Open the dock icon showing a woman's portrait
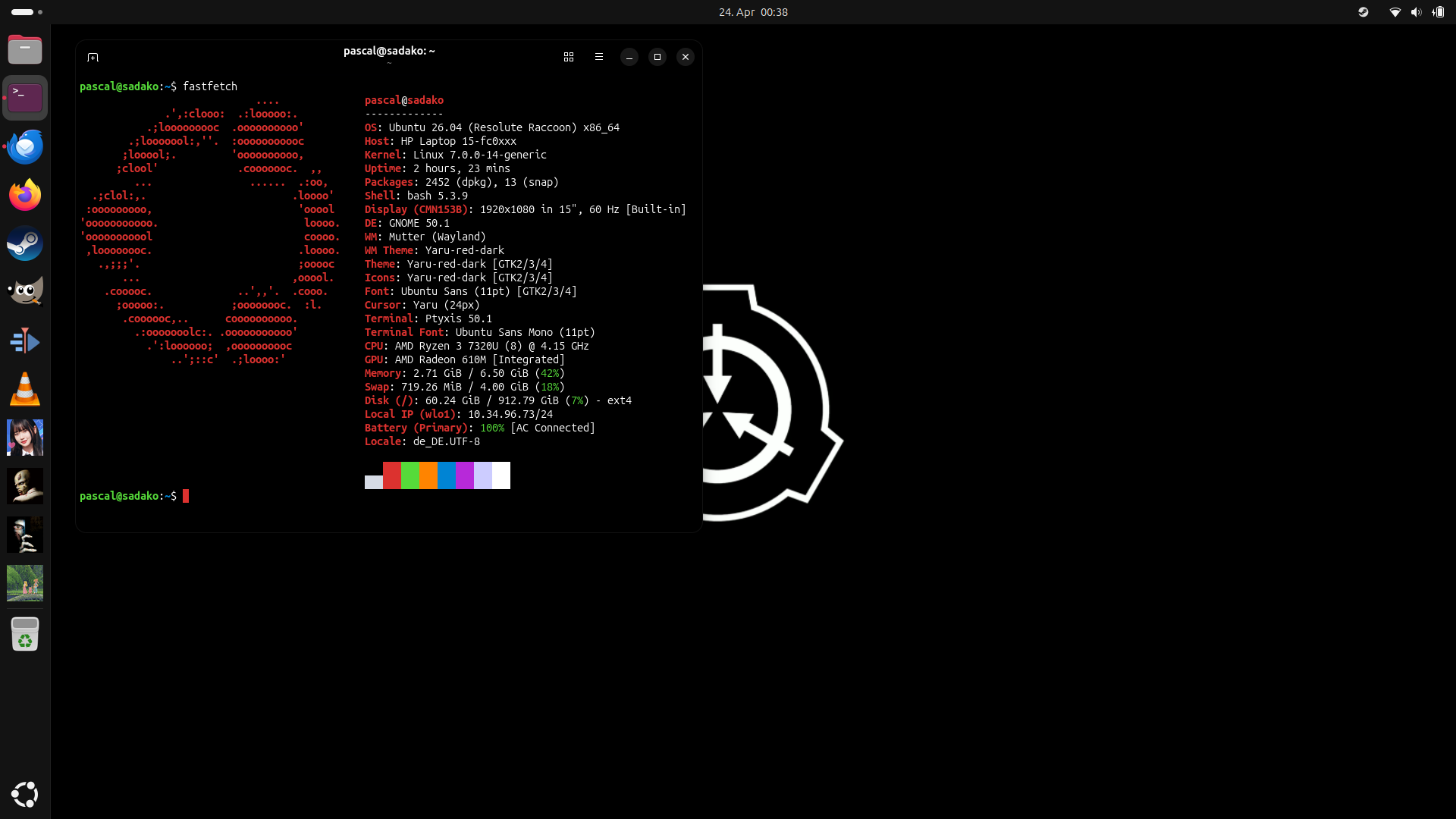Image resolution: width=1456 pixels, height=819 pixels. tap(25, 438)
